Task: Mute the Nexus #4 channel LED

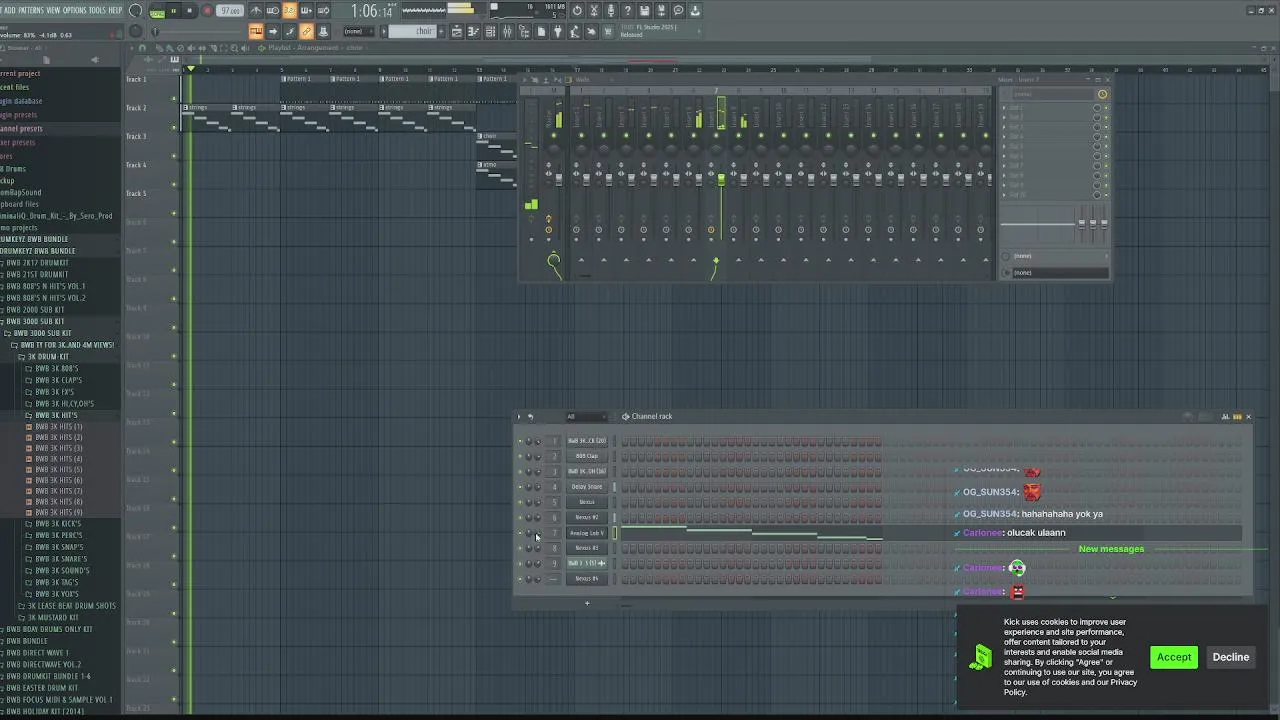Action: tap(520, 579)
